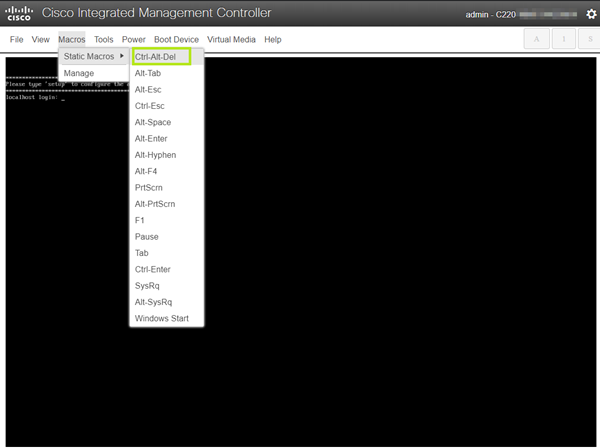The width and height of the screenshot is (600, 448).
Task: Toggle the A keyboard indicator button
Action: (536, 39)
